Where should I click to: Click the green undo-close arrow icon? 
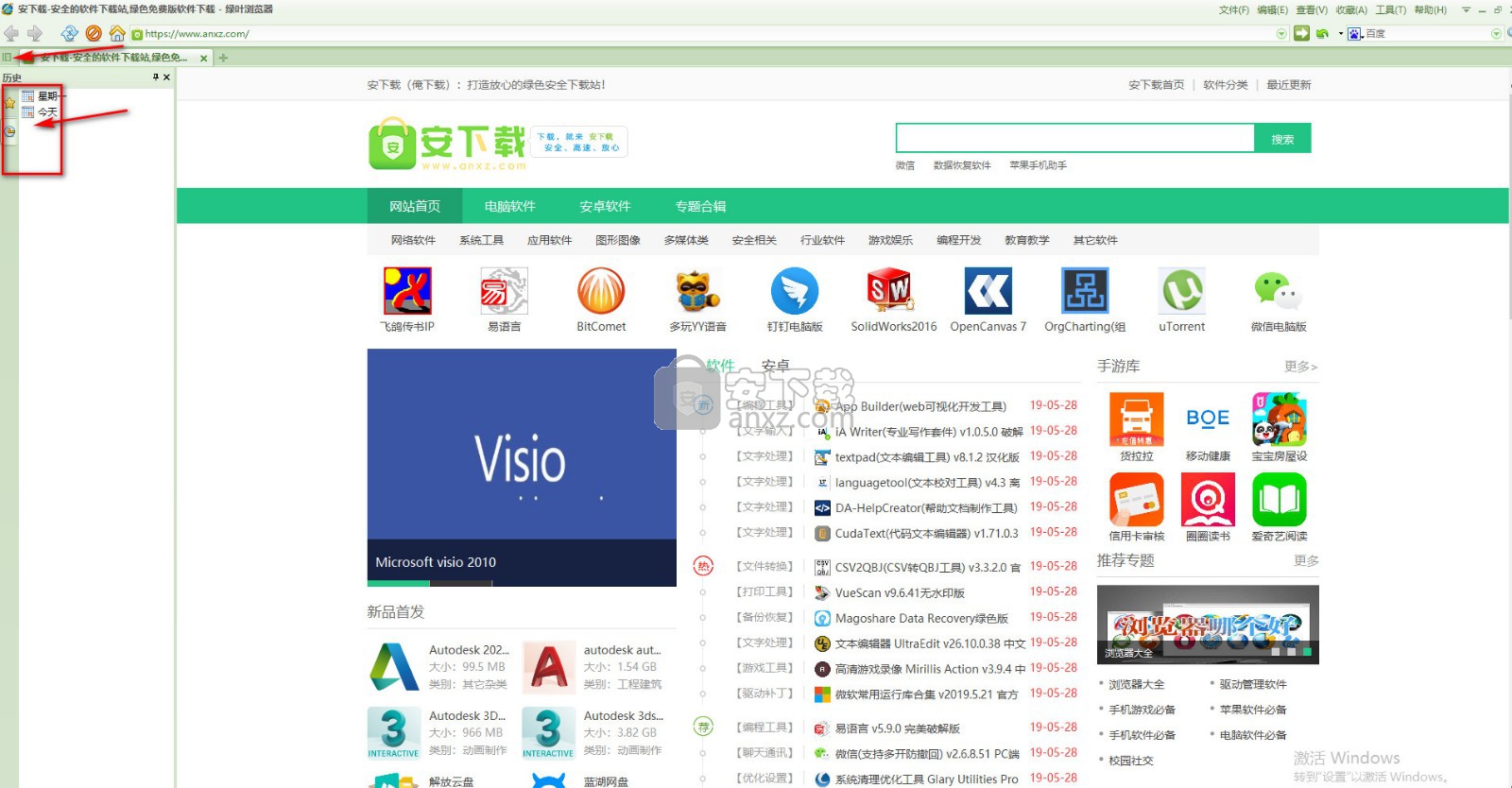pos(1322,33)
